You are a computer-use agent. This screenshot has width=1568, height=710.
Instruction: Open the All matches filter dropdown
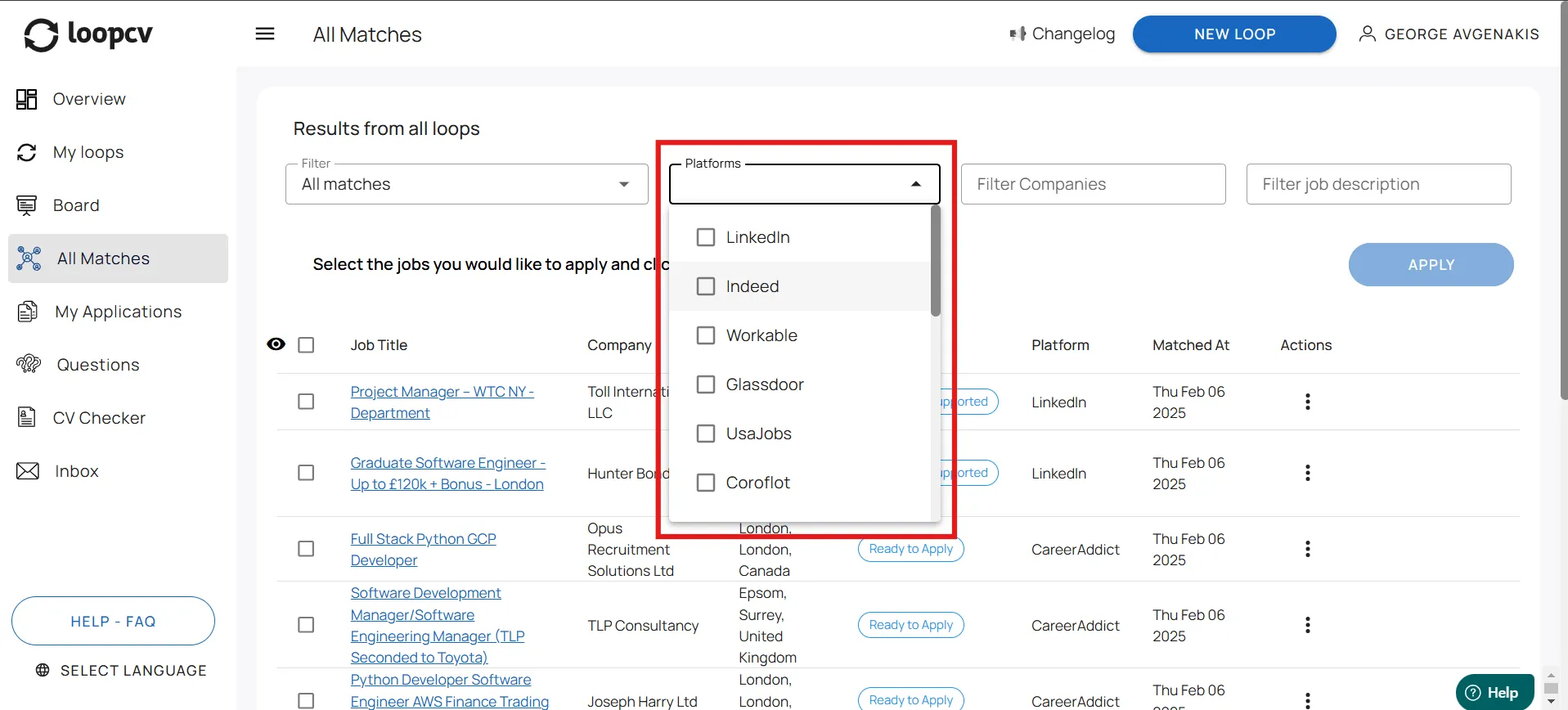[466, 184]
